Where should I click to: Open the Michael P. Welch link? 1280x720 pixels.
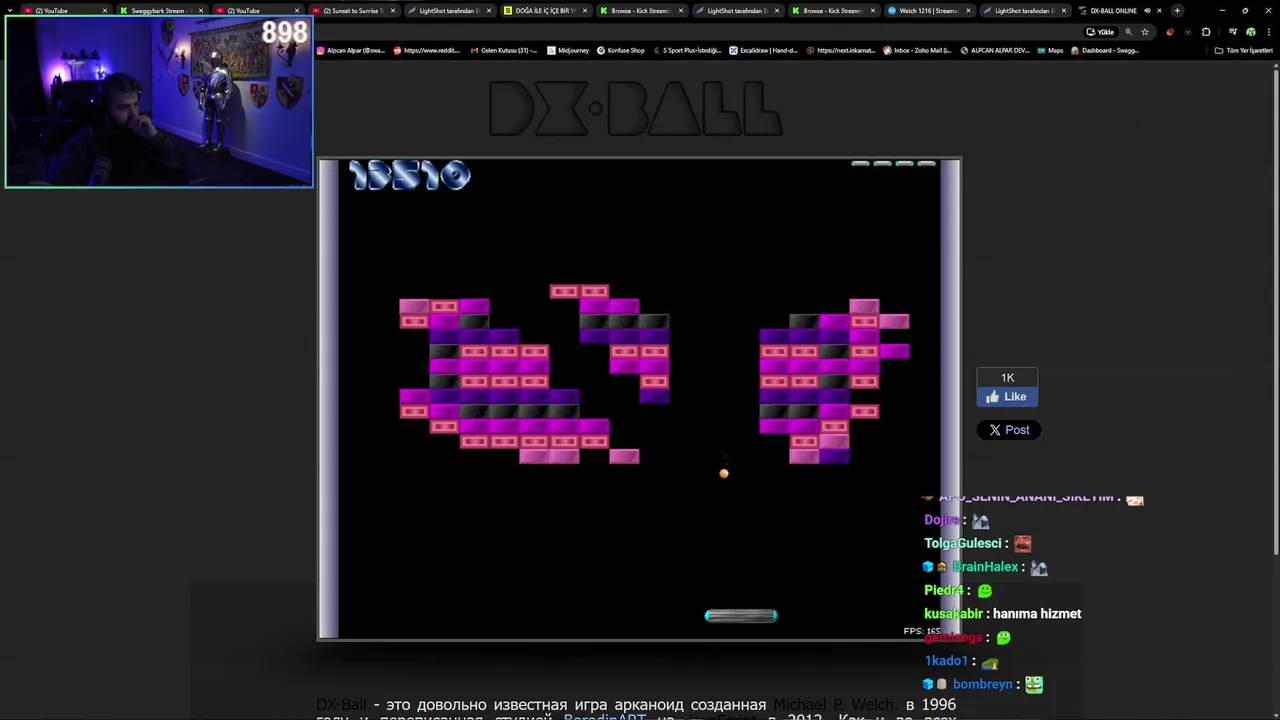point(834,705)
